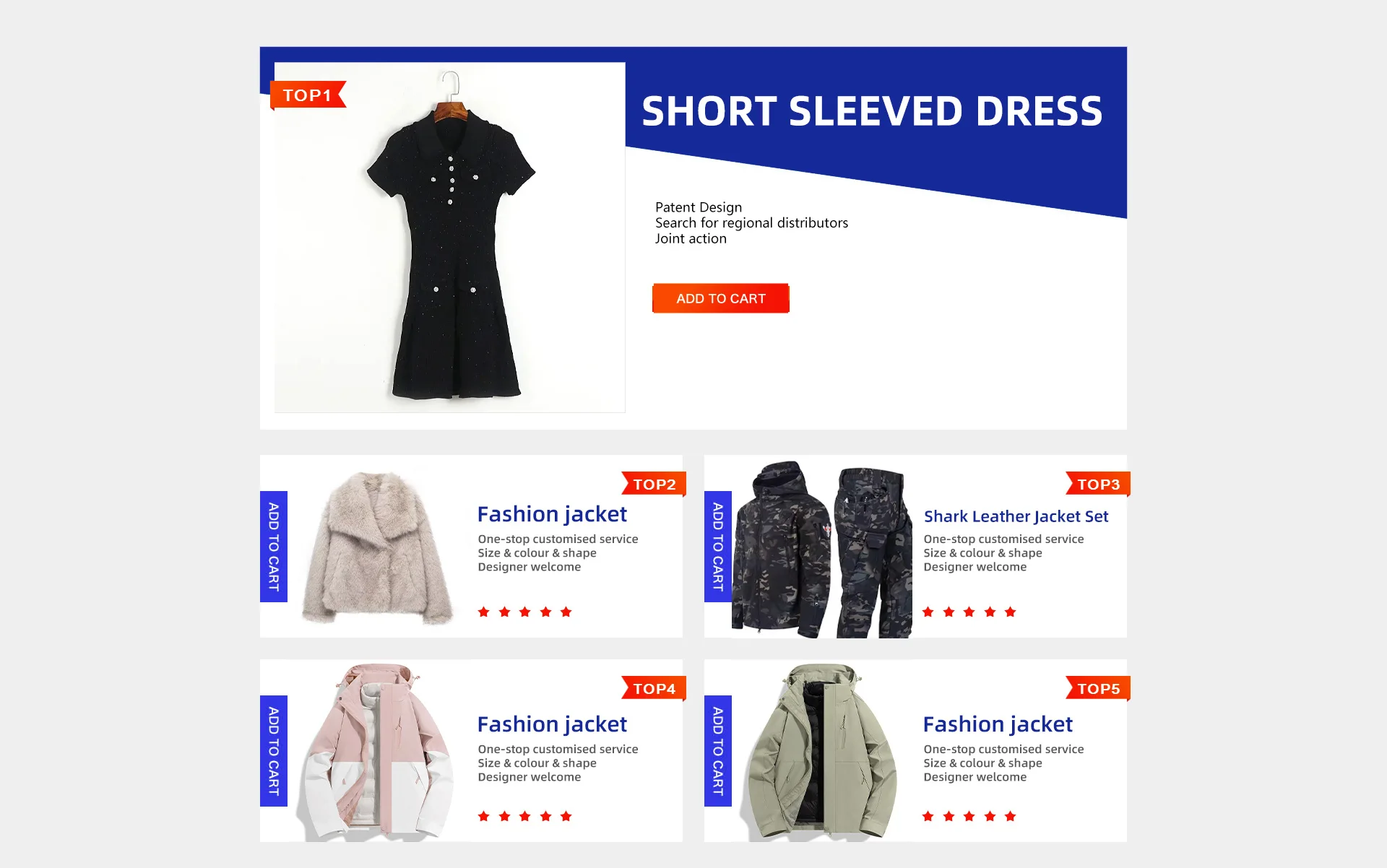
Task: Add the TOP2 fur jacket to cart
Action: pos(274,547)
